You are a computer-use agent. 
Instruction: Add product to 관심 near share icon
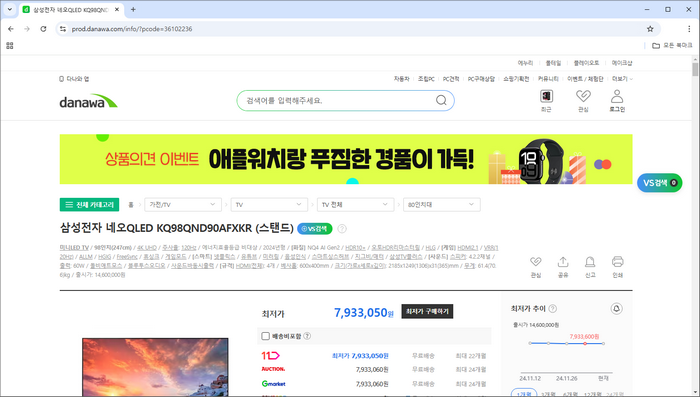[x=536, y=267]
